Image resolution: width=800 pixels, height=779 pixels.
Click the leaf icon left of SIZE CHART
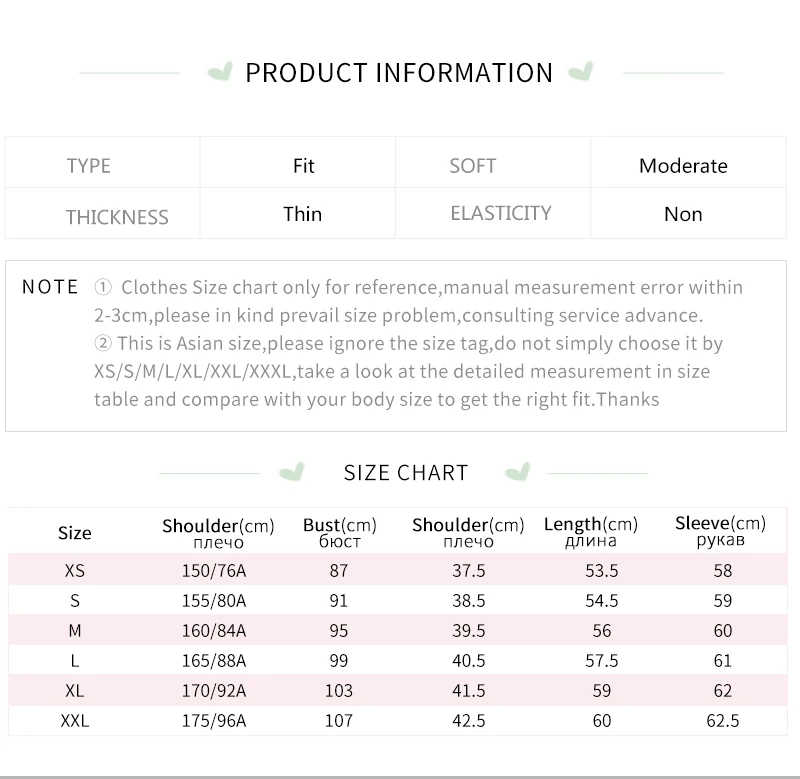pyautogui.click(x=291, y=472)
